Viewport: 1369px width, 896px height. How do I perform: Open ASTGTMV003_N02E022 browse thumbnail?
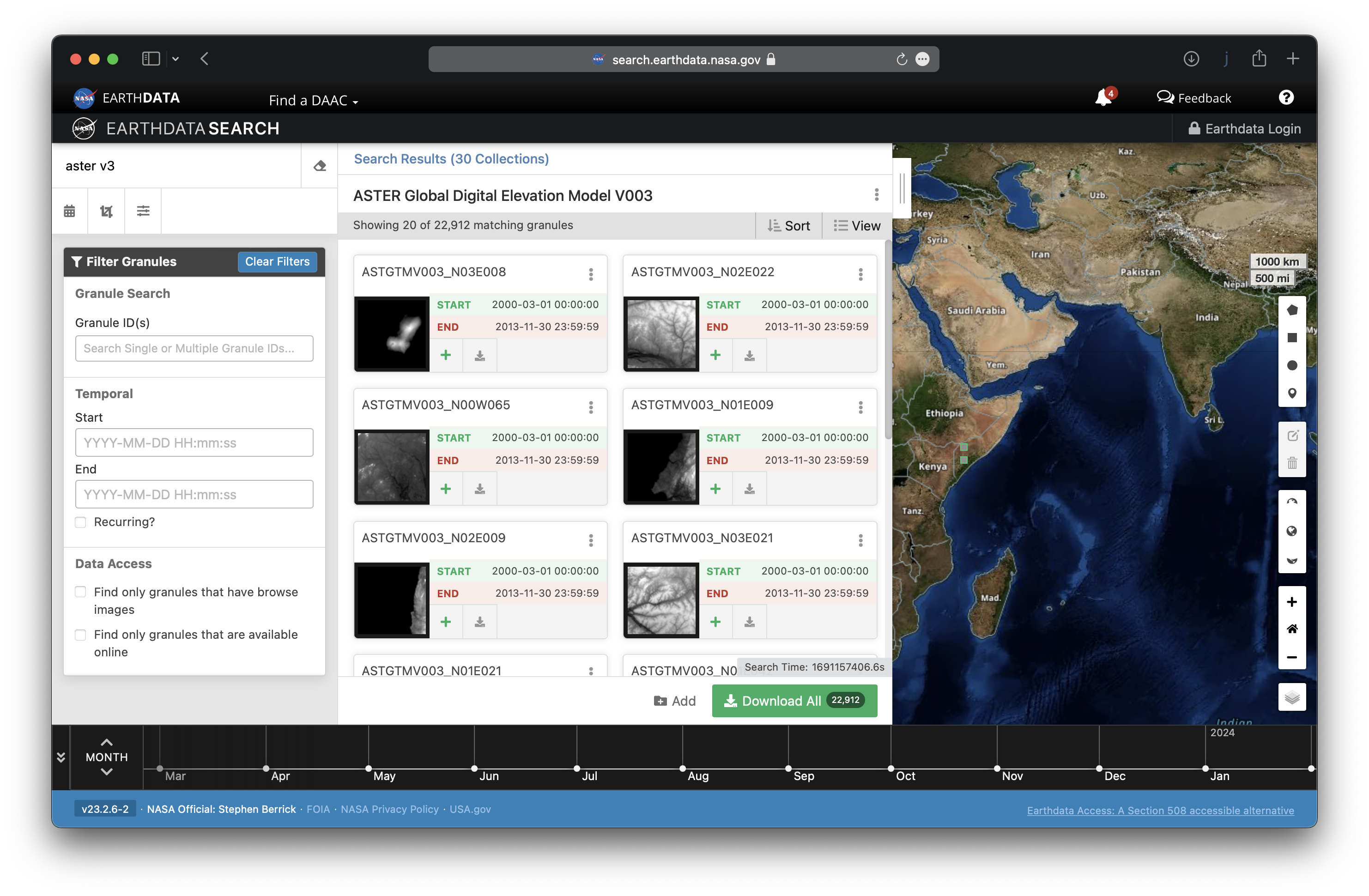click(x=661, y=333)
